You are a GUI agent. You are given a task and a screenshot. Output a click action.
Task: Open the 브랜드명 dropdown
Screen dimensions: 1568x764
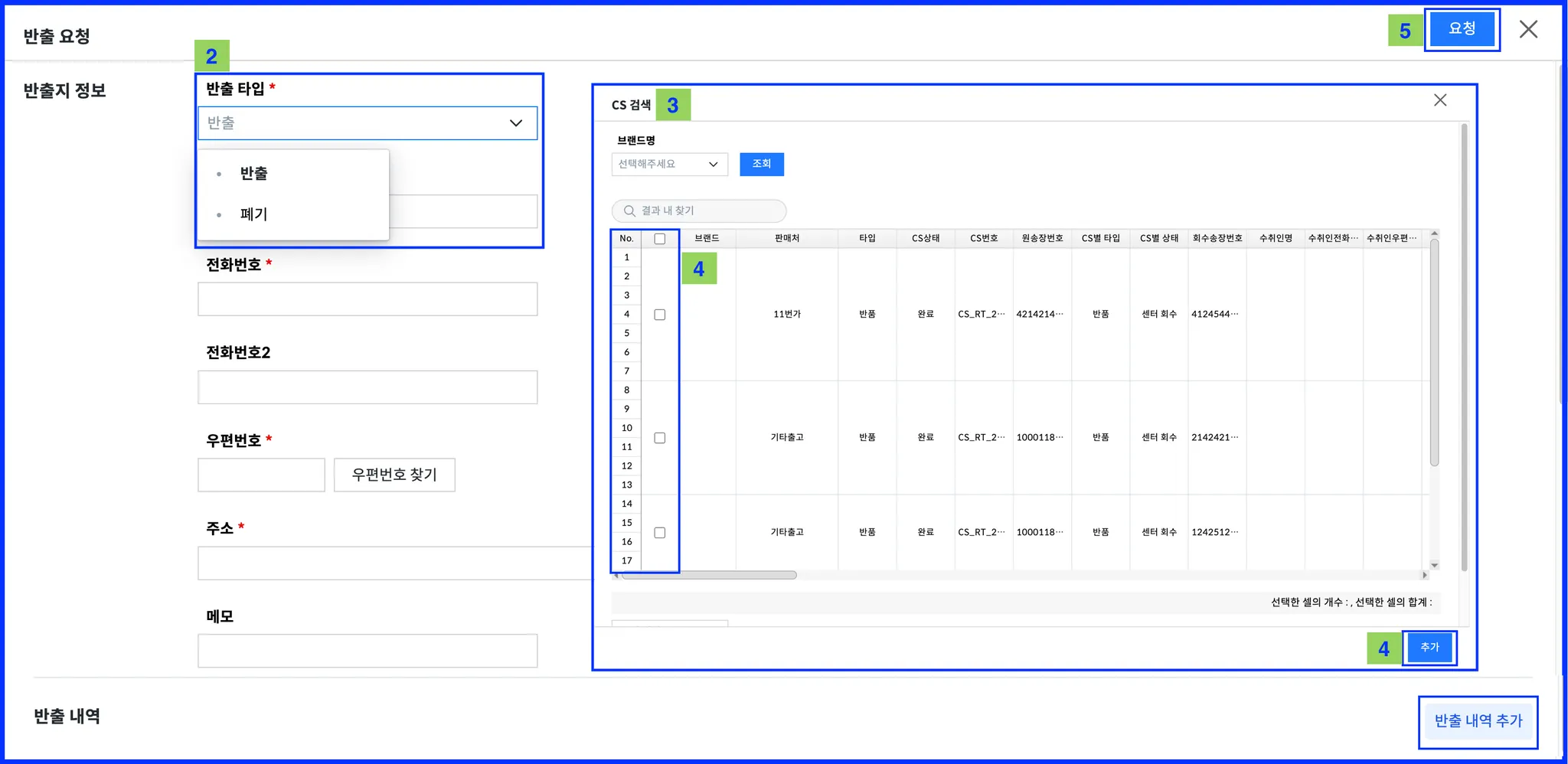pyautogui.click(x=669, y=165)
